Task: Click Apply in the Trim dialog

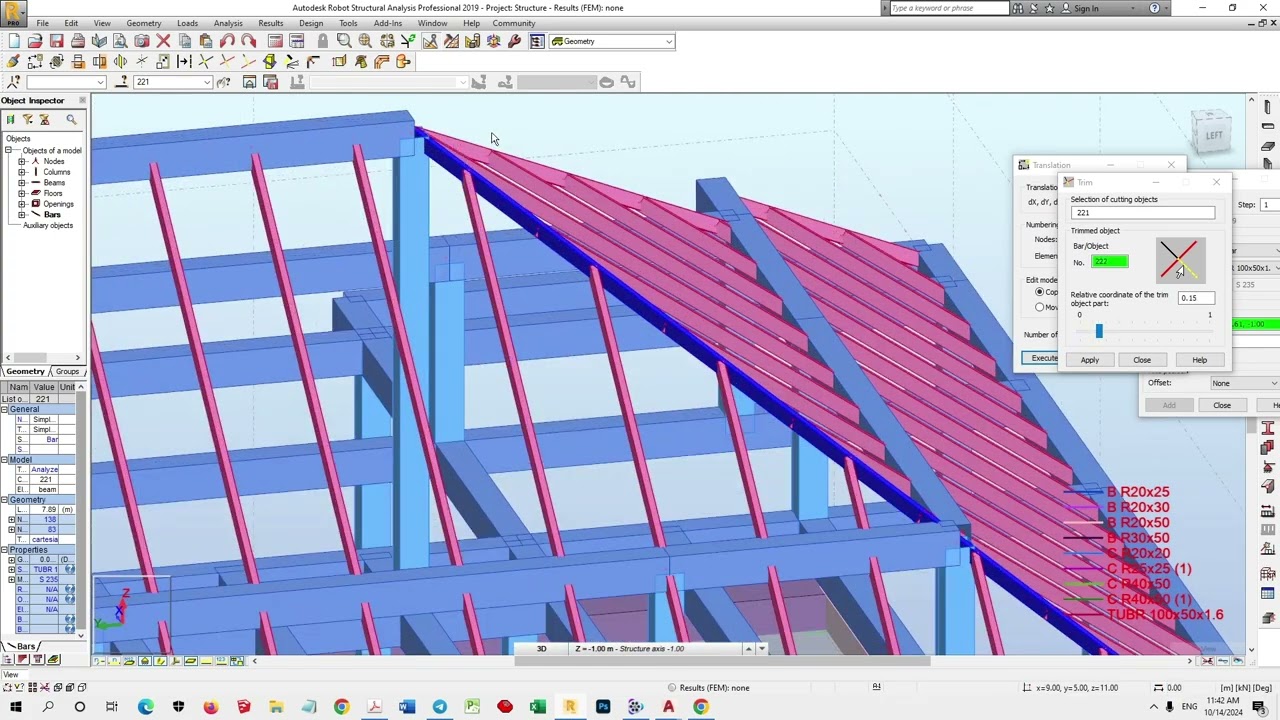Action: tap(1089, 360)
